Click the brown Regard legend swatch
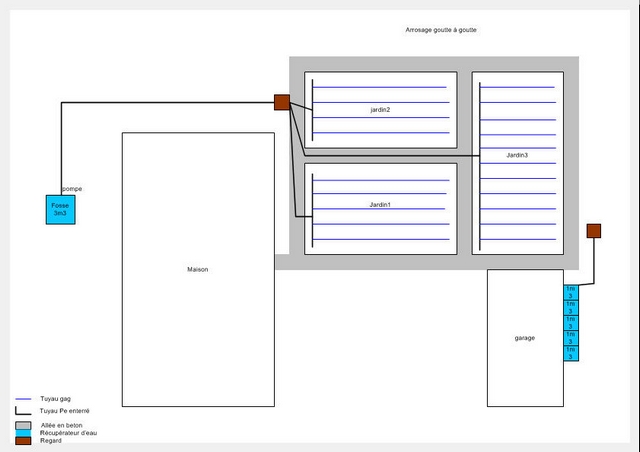Screen dimensions: 640x452 point(23,441)
